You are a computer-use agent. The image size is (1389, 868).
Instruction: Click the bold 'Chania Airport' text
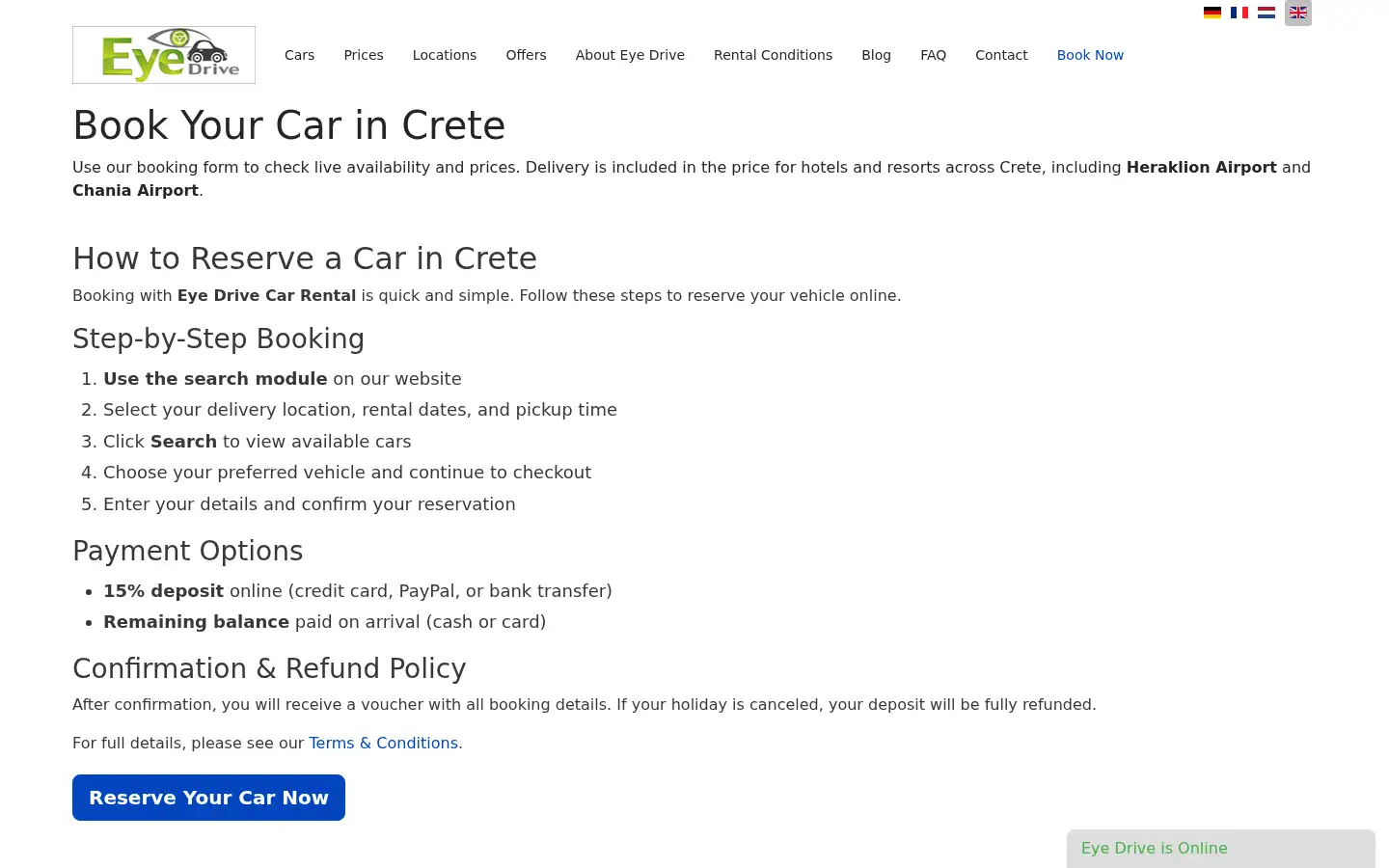(135, 190)
